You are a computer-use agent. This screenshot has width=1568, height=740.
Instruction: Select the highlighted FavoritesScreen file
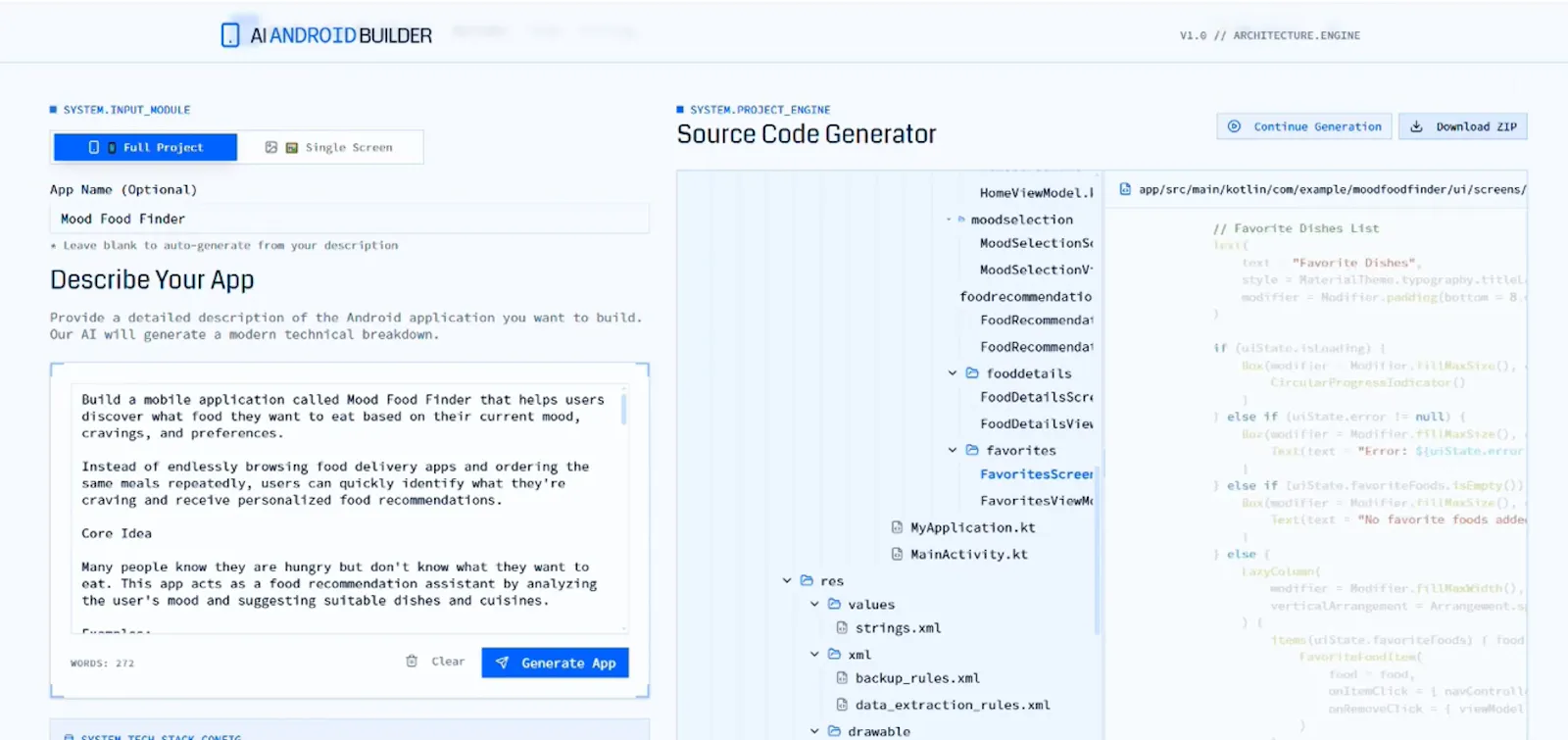(1036, 473)
